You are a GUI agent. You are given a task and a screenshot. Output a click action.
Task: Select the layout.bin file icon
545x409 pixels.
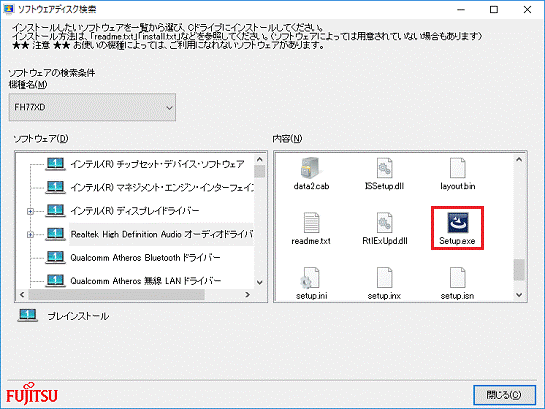[x=457, y=168]
